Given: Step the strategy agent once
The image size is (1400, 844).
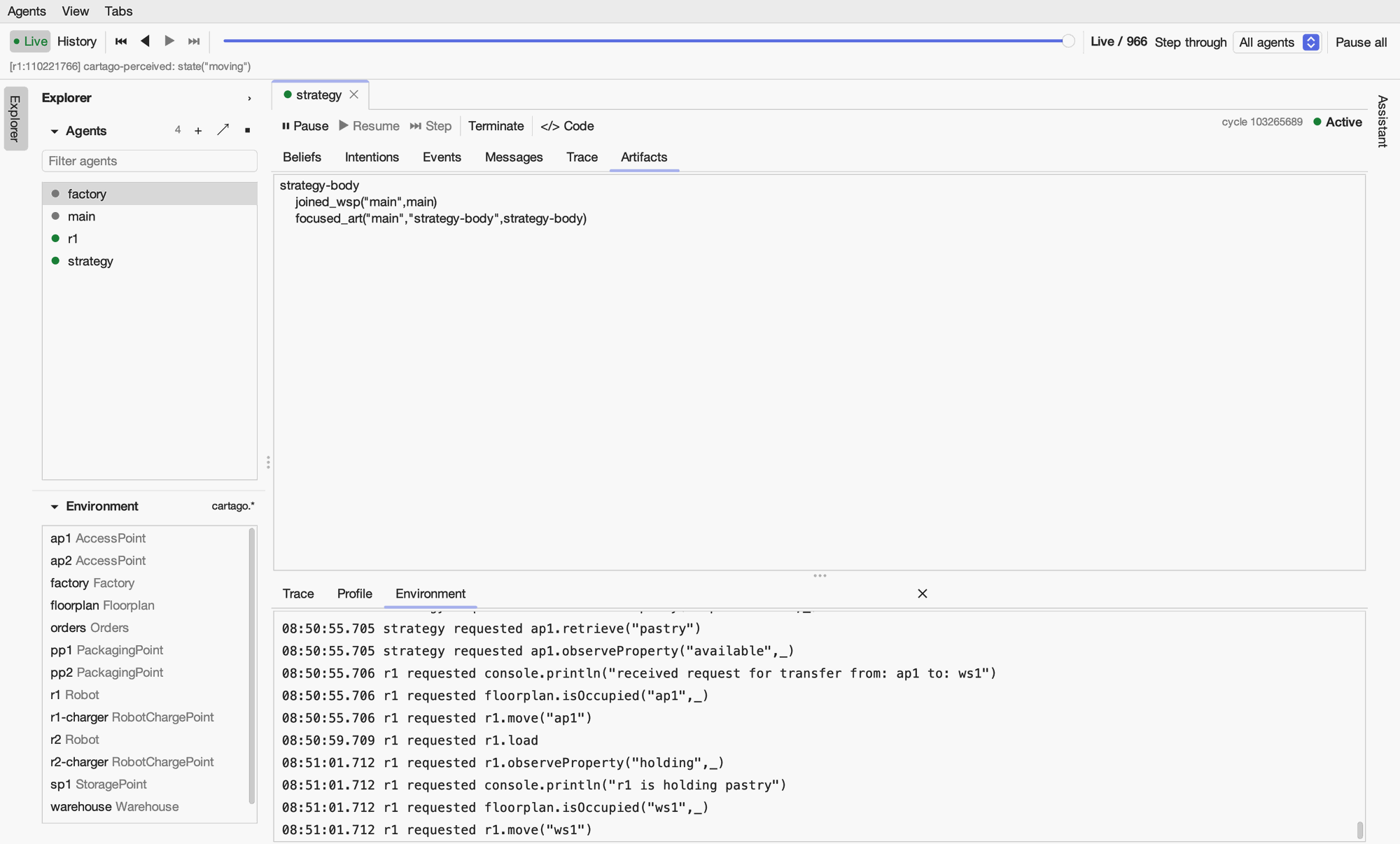Looking at the screenshot, I should [431, 126].
